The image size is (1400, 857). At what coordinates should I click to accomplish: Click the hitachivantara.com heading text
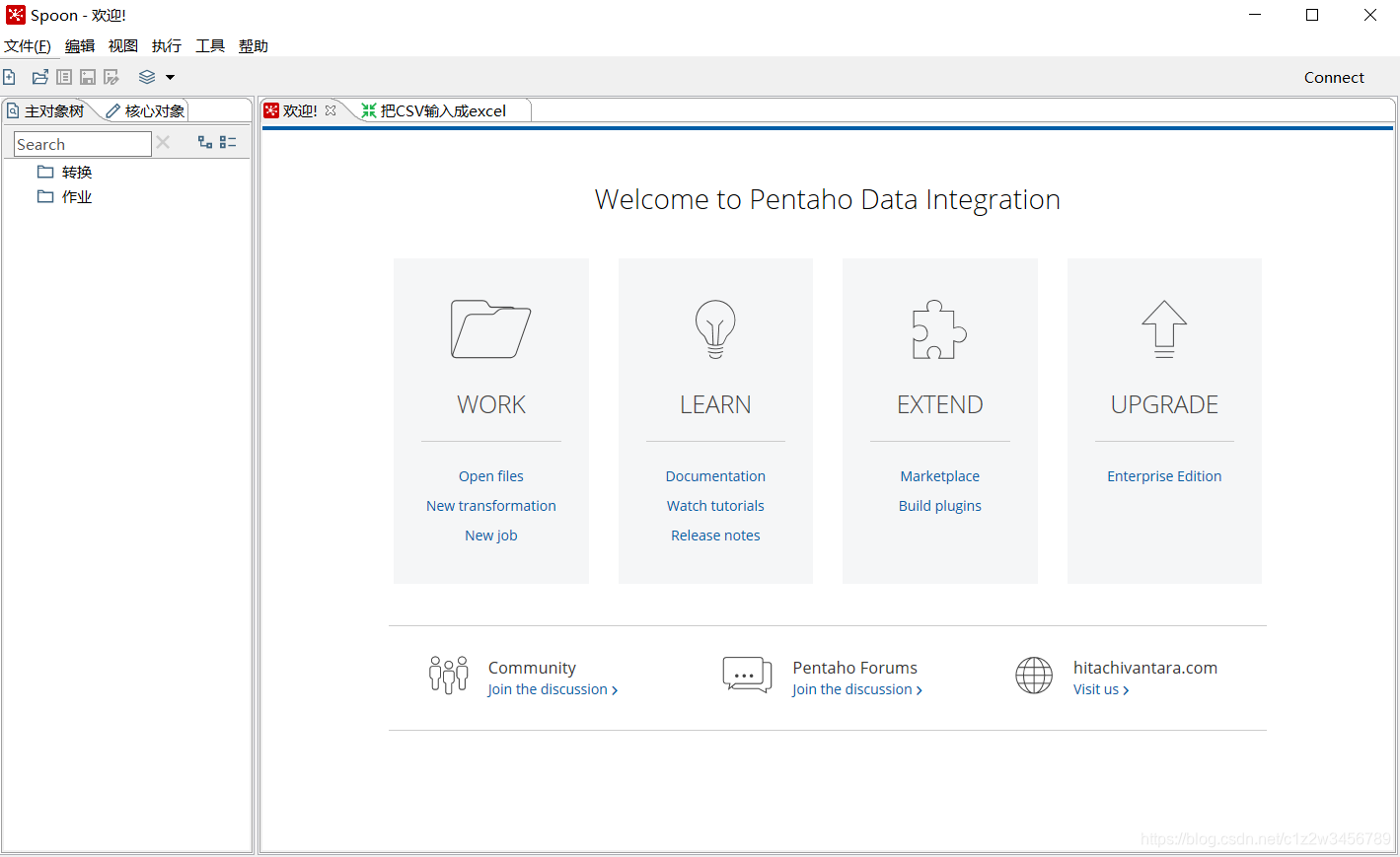1145,668
